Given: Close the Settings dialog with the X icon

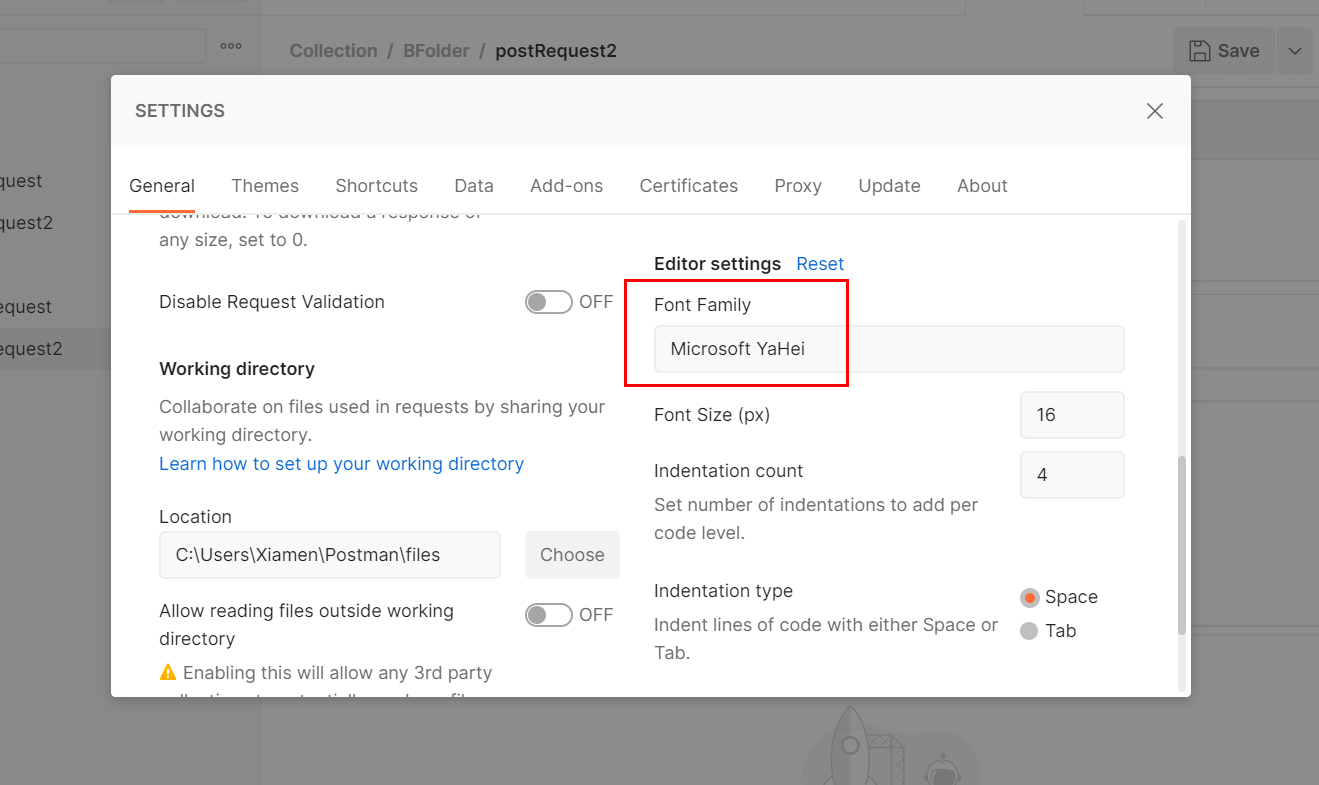Looking at the screenshot, I should click(x=1155, y=111).
